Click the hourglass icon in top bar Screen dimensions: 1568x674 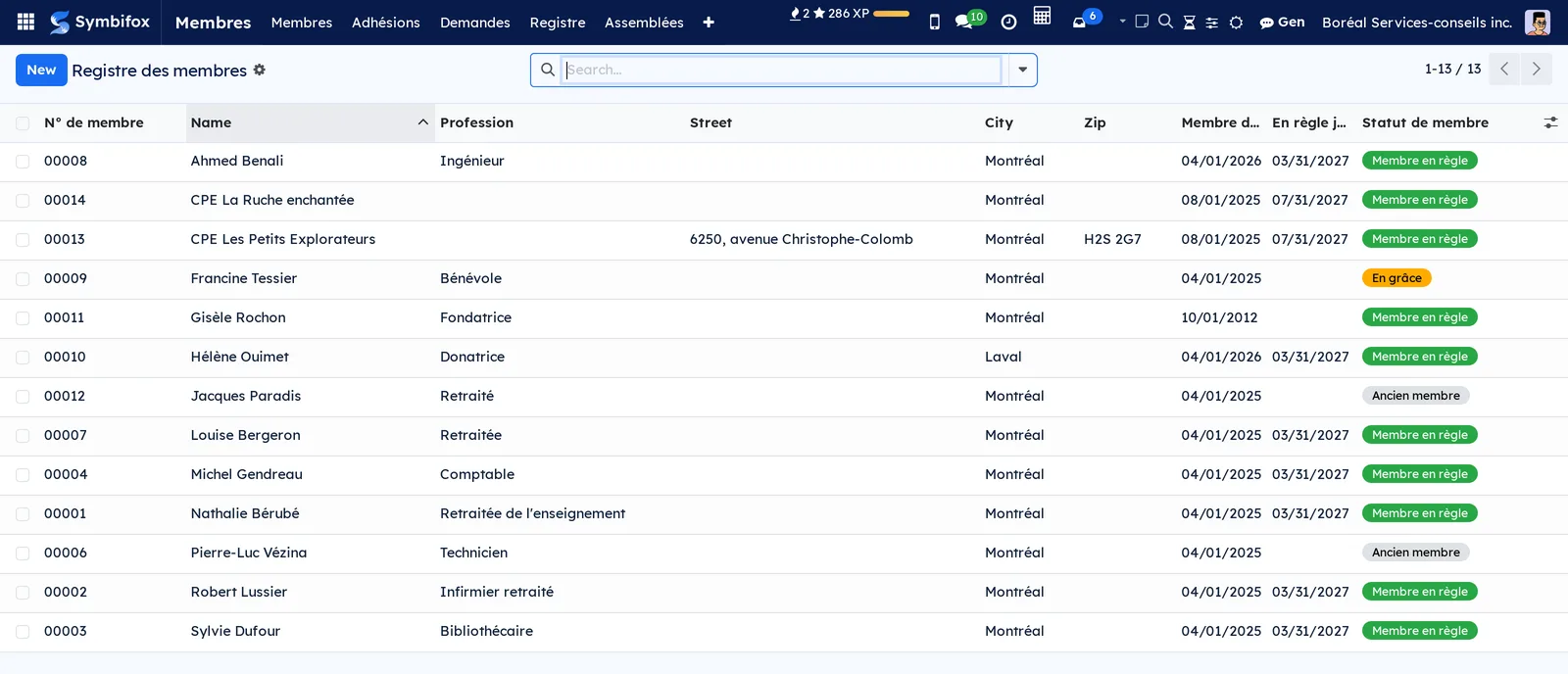[1189, 23]
